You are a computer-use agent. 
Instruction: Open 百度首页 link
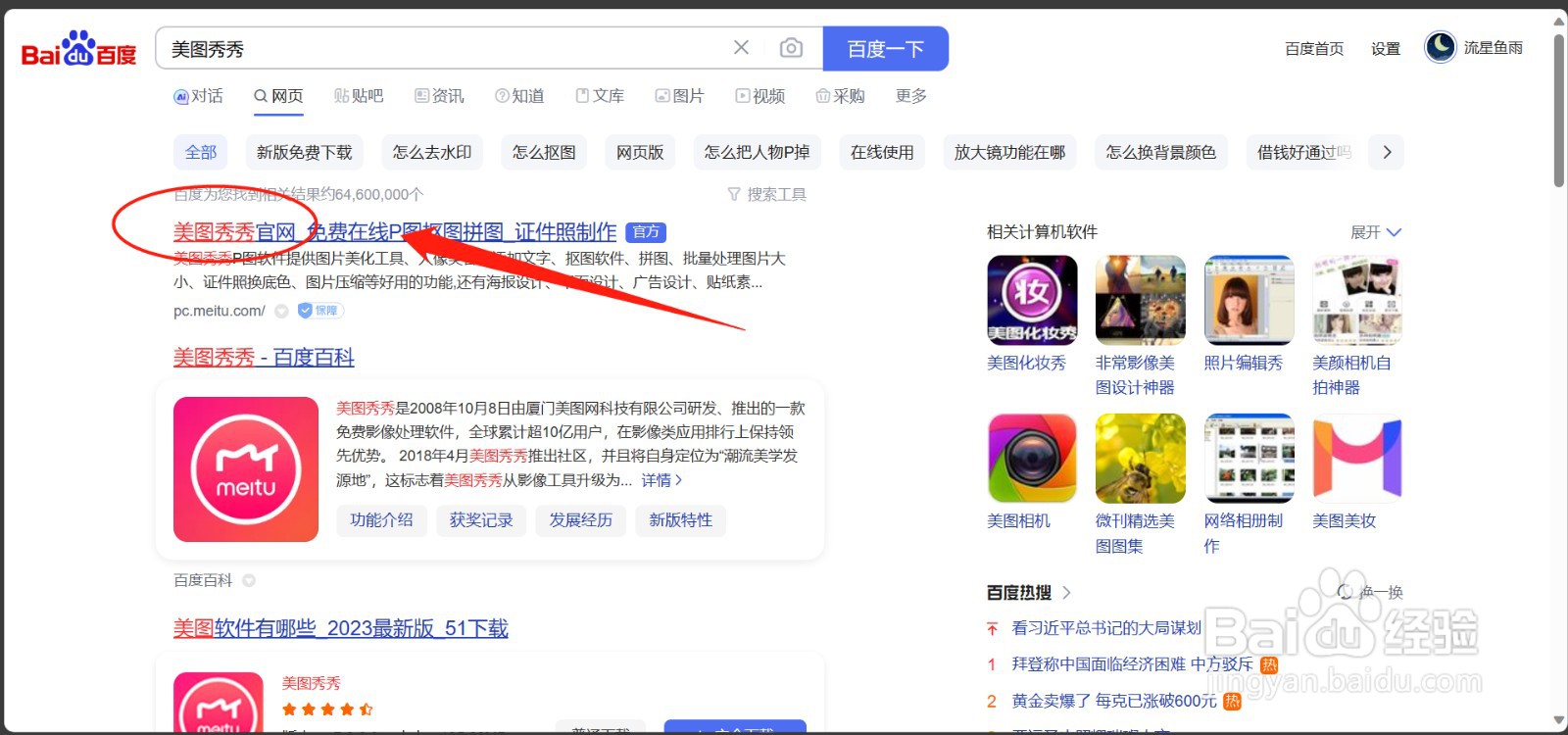point(1314,48)
